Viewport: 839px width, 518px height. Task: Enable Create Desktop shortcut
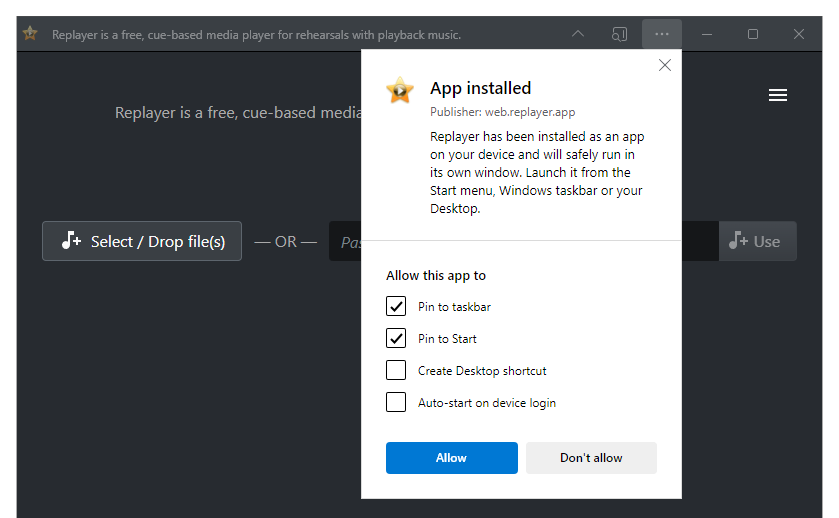click(x=396, y=370)
